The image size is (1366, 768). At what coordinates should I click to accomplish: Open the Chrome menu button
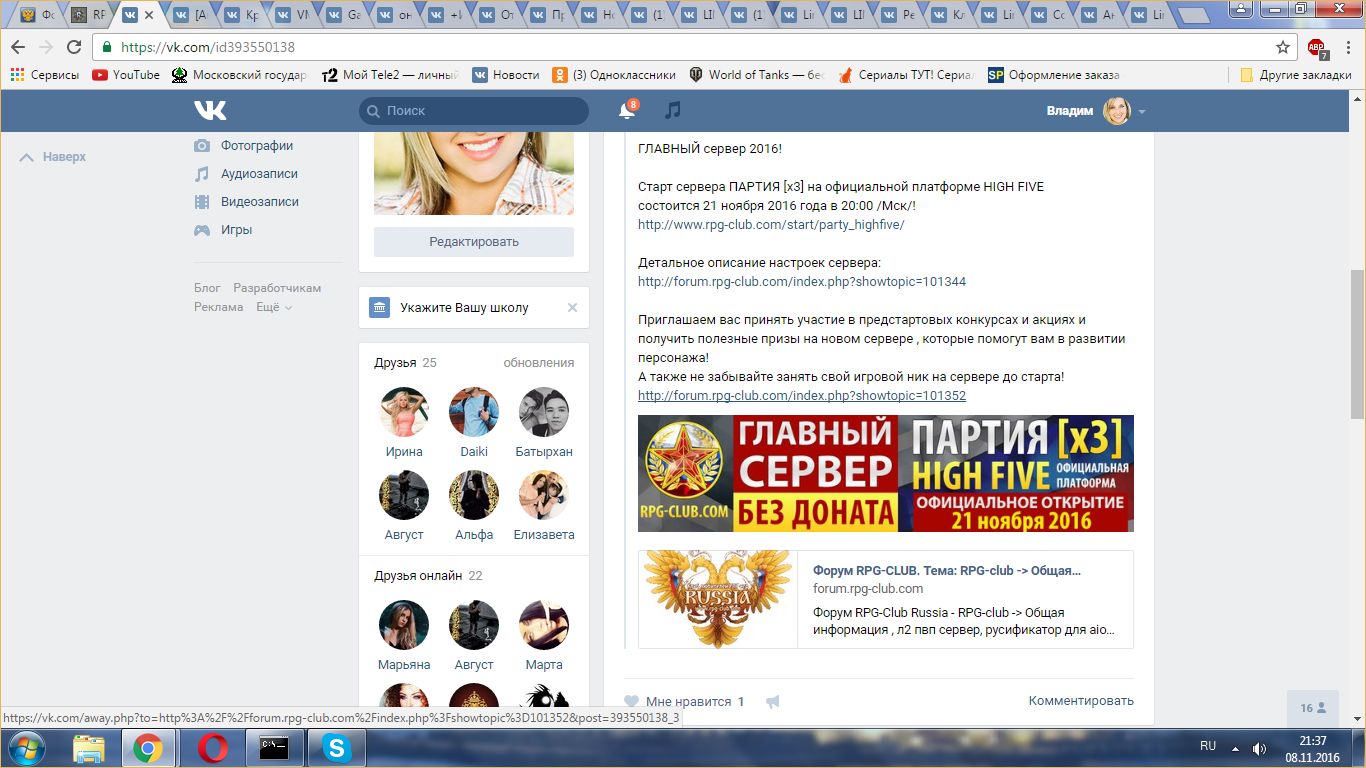coord(1347,47)
